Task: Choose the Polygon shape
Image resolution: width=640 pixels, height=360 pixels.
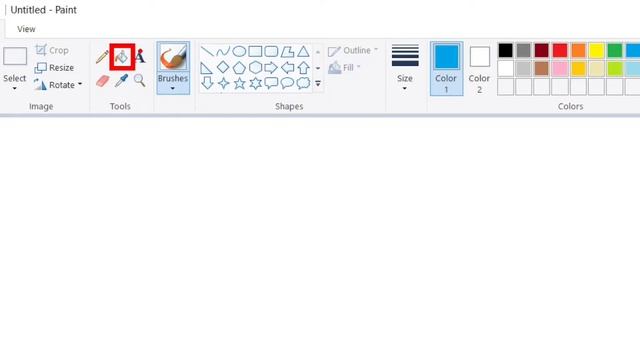Action: coord(287,51)
